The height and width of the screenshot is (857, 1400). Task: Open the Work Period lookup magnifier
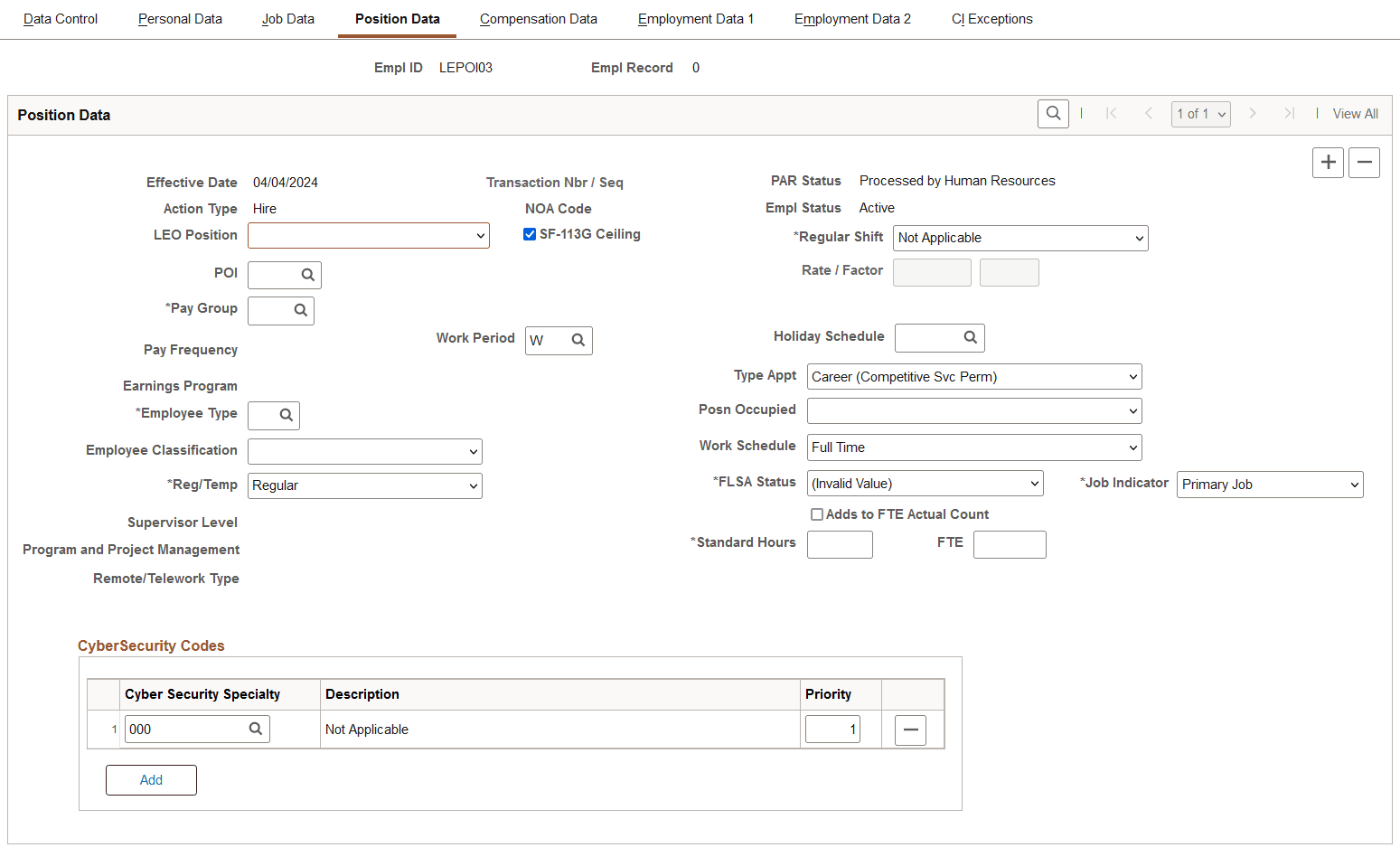pyautogui.click(x=579, y=340)
